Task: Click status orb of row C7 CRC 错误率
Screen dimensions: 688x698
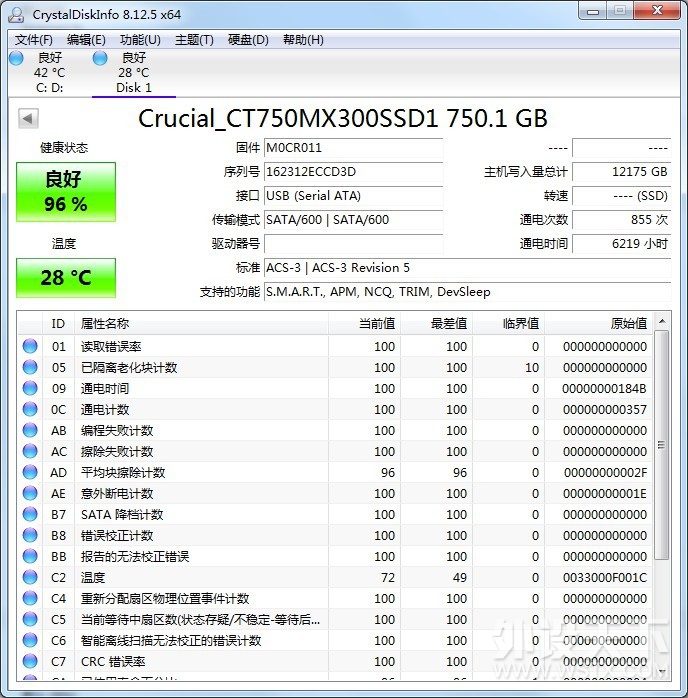Action: pyautogui.click(x=30, y=661)
